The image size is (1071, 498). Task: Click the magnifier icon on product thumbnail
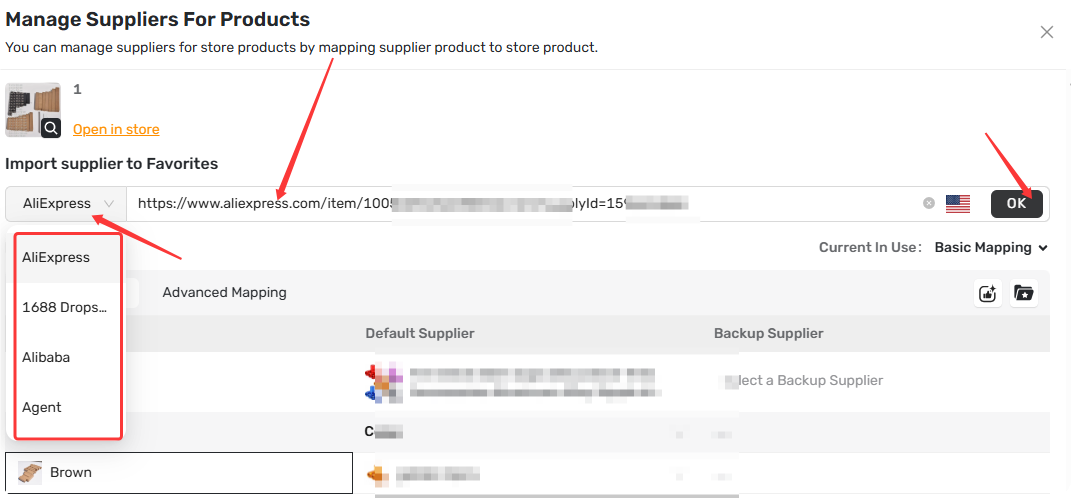click(x=51, y=128)
